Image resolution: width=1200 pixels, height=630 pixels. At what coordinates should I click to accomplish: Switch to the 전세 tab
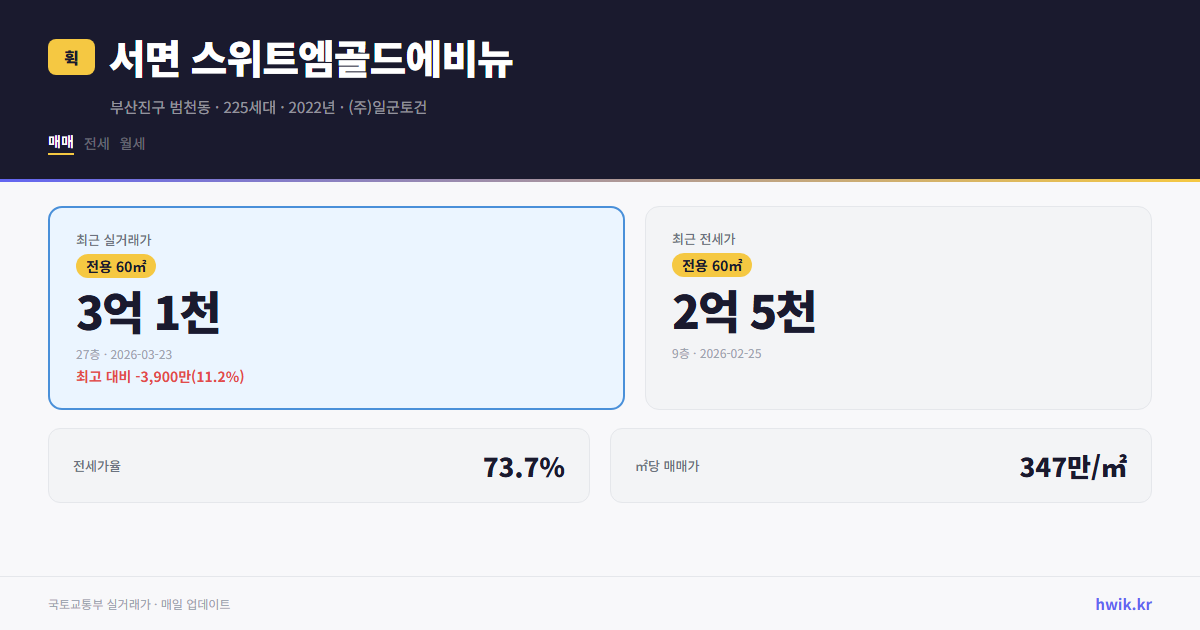pyautogui.click(x=96, y=143)
